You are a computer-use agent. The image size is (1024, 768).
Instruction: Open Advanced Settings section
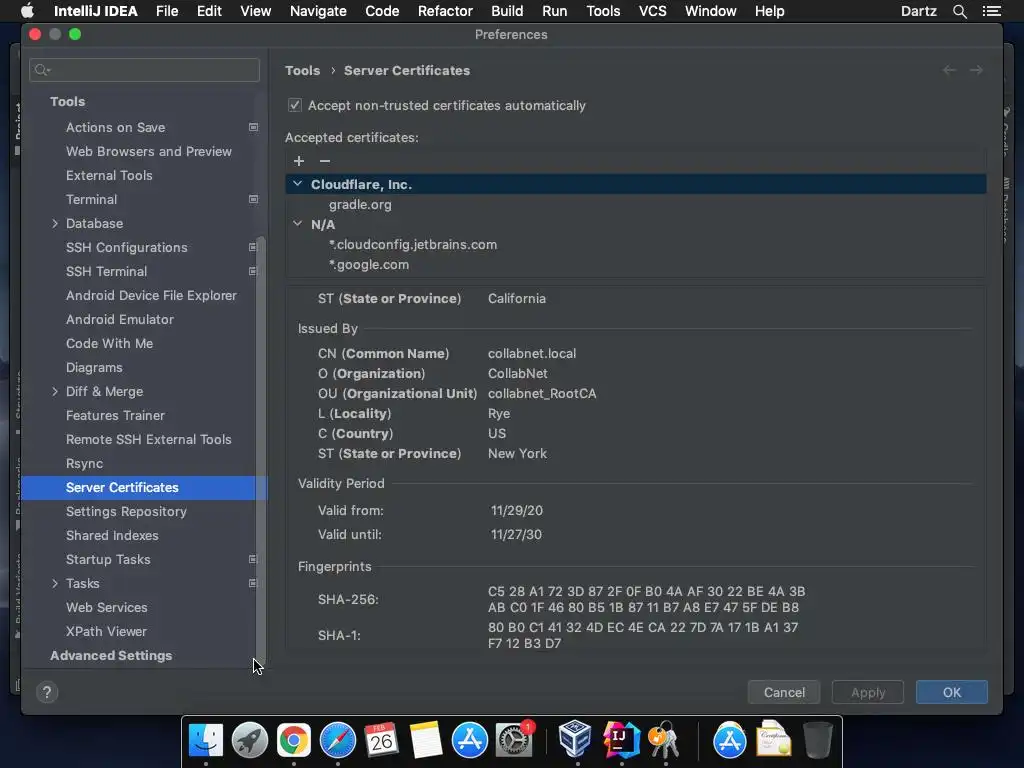(x=111, y=656)
